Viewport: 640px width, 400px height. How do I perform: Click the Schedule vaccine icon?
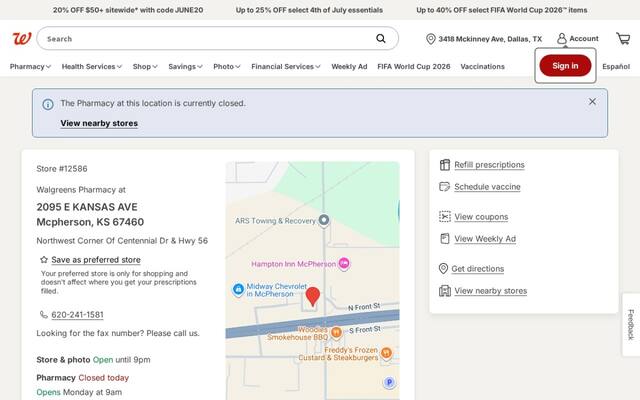click(444, 187)
